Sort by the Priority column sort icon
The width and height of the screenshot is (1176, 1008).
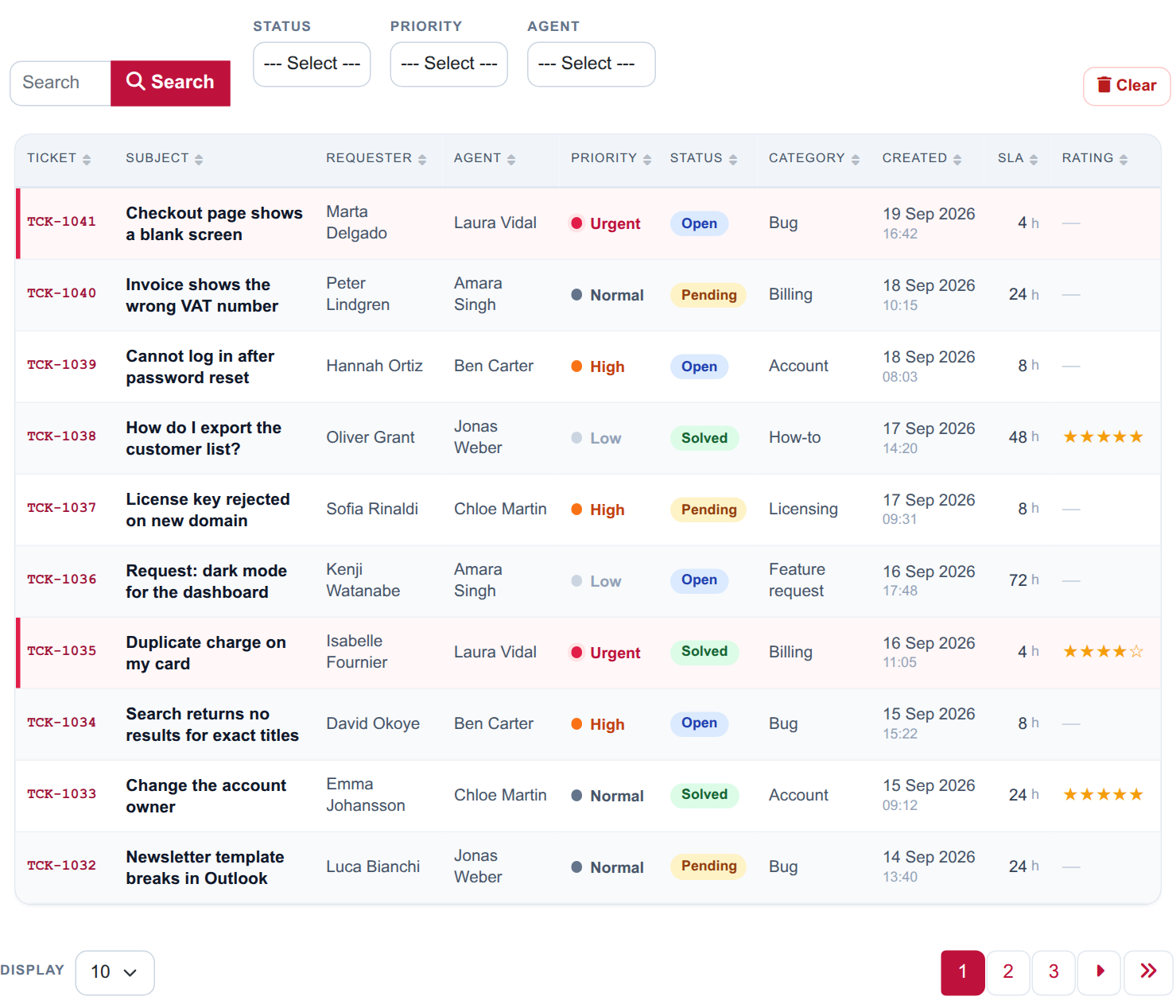[x=647, y=160]
